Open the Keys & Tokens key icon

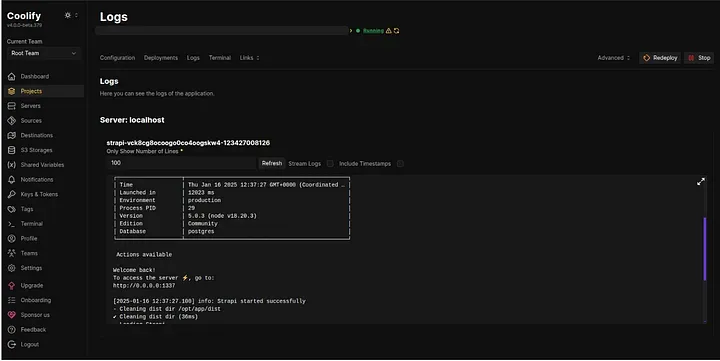coord(12,194)
